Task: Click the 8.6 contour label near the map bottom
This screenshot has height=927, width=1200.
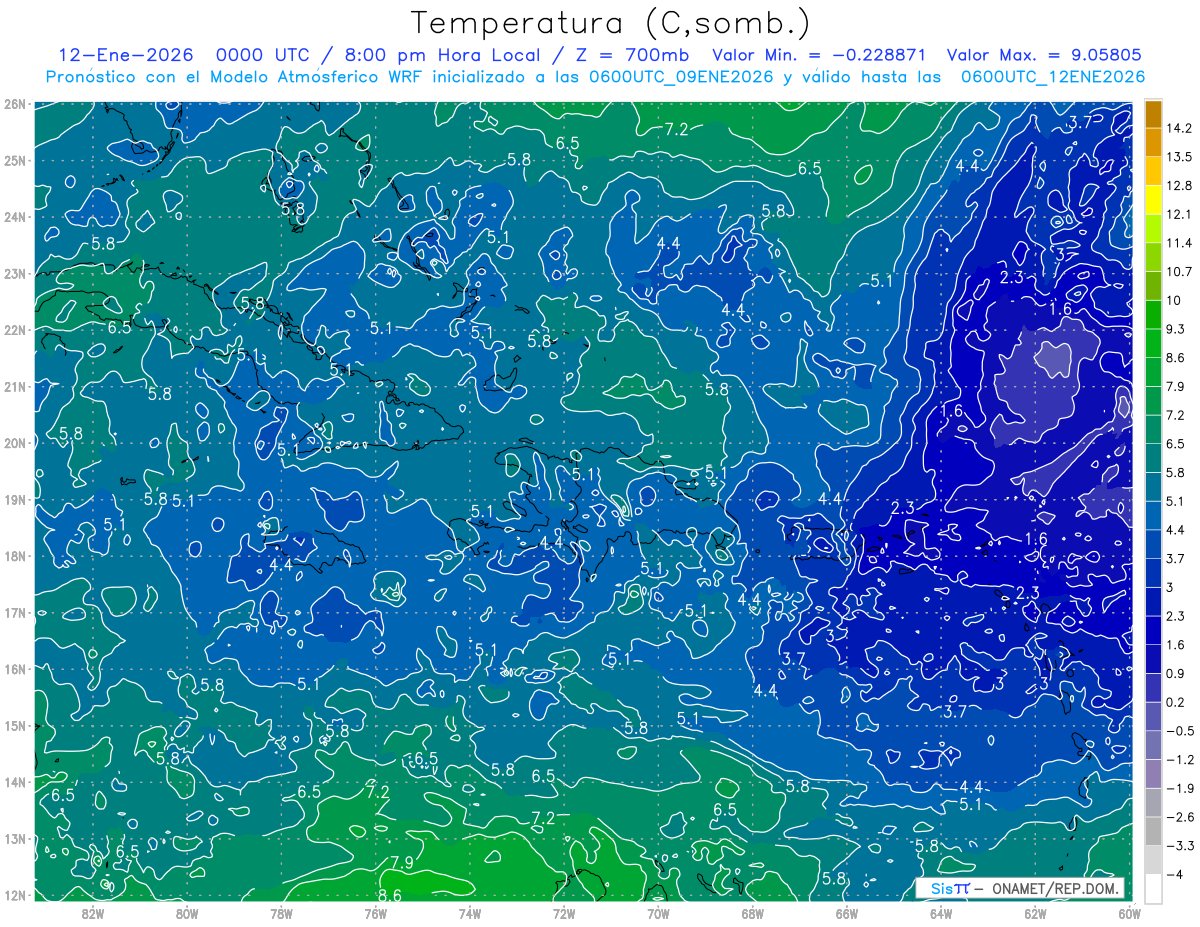Action: [390, 895]
